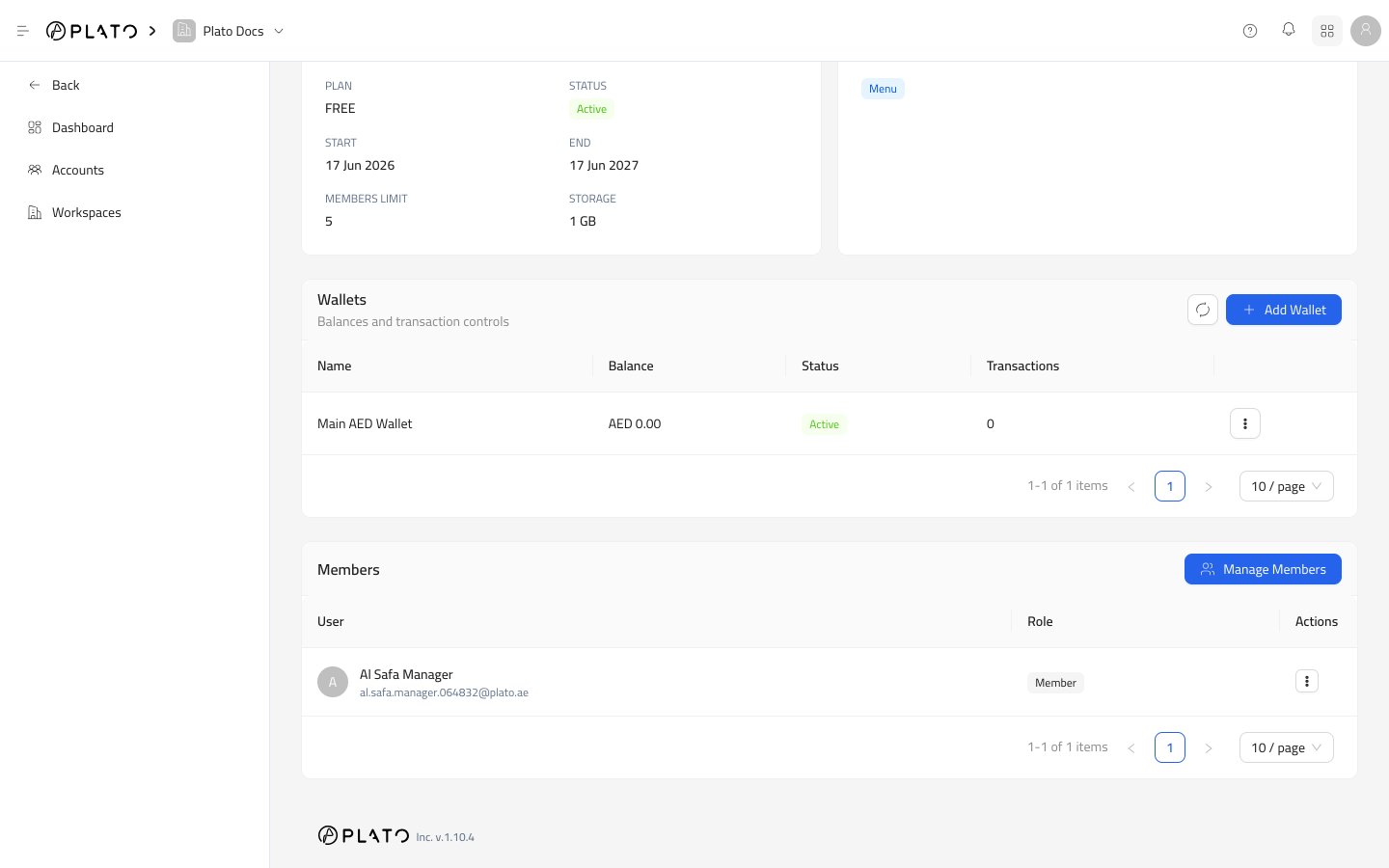1389x868 pixels.
Task: Click the Manage Members button
Action: (1263, 569)
